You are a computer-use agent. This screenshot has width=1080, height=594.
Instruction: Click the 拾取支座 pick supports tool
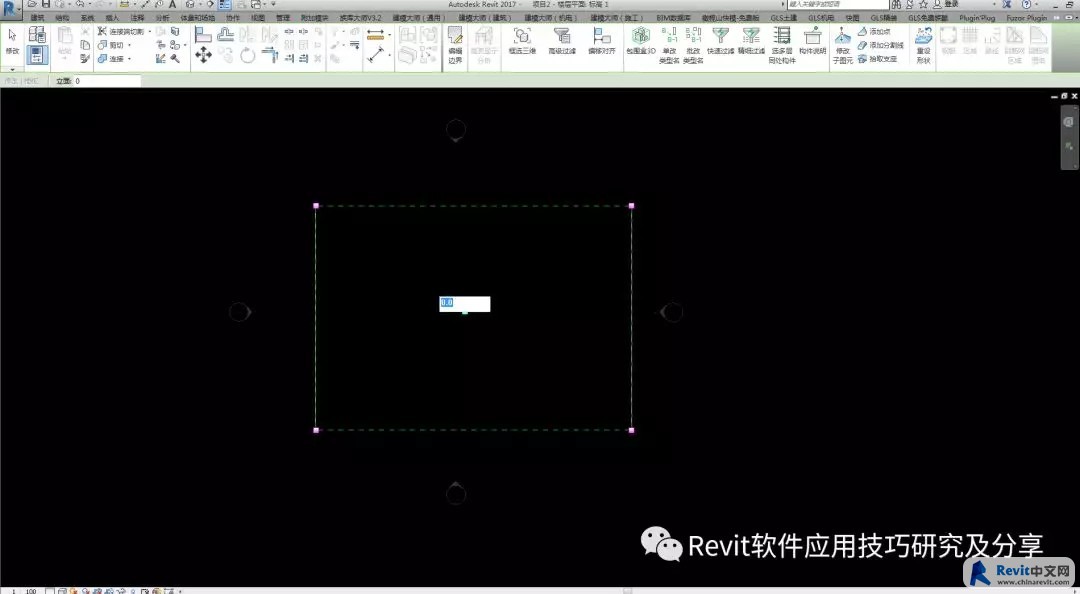(x=878, y=59)
